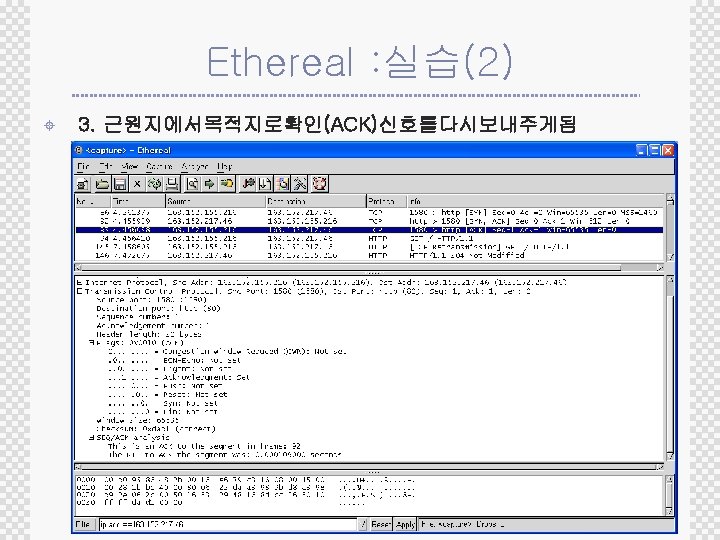
Task: Click the Save floppy disk icon
Action: point(120,184)
